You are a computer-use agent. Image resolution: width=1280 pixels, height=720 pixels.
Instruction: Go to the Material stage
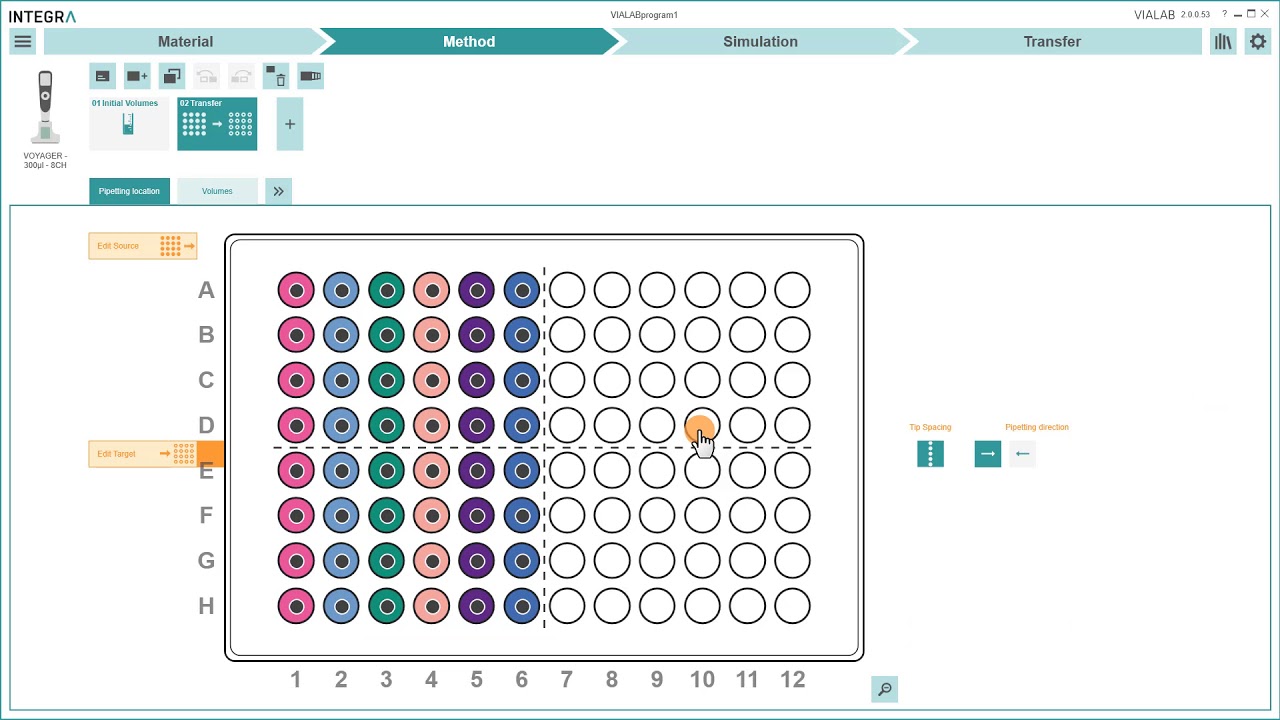coord(186,41)
